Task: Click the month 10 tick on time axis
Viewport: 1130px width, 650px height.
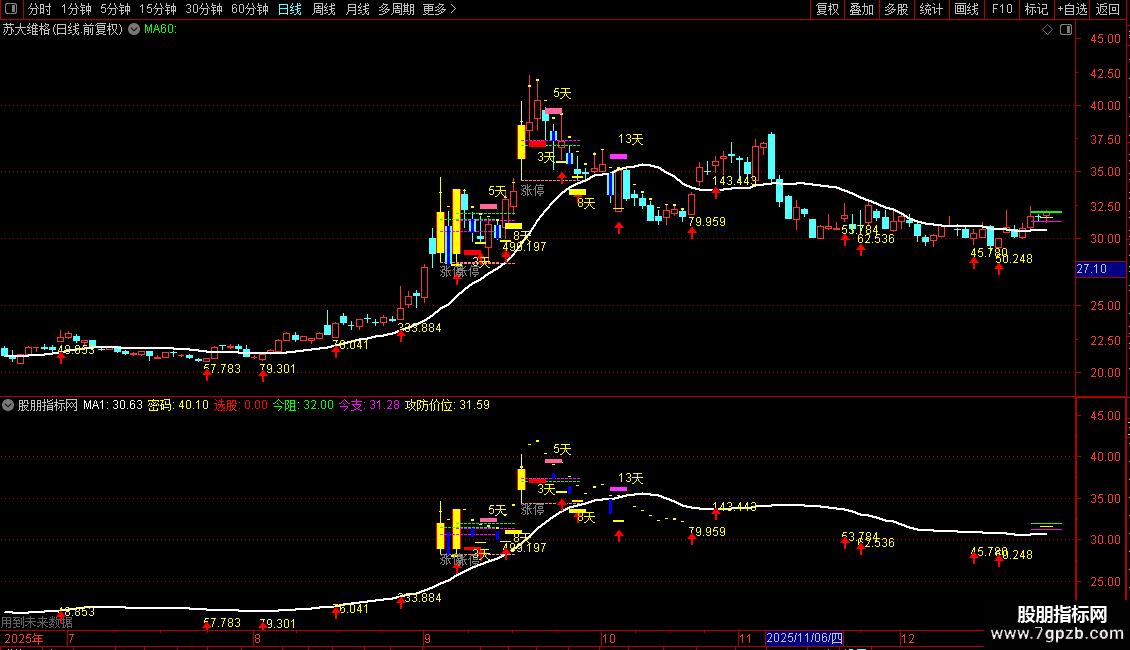Action: pos(609,639)
